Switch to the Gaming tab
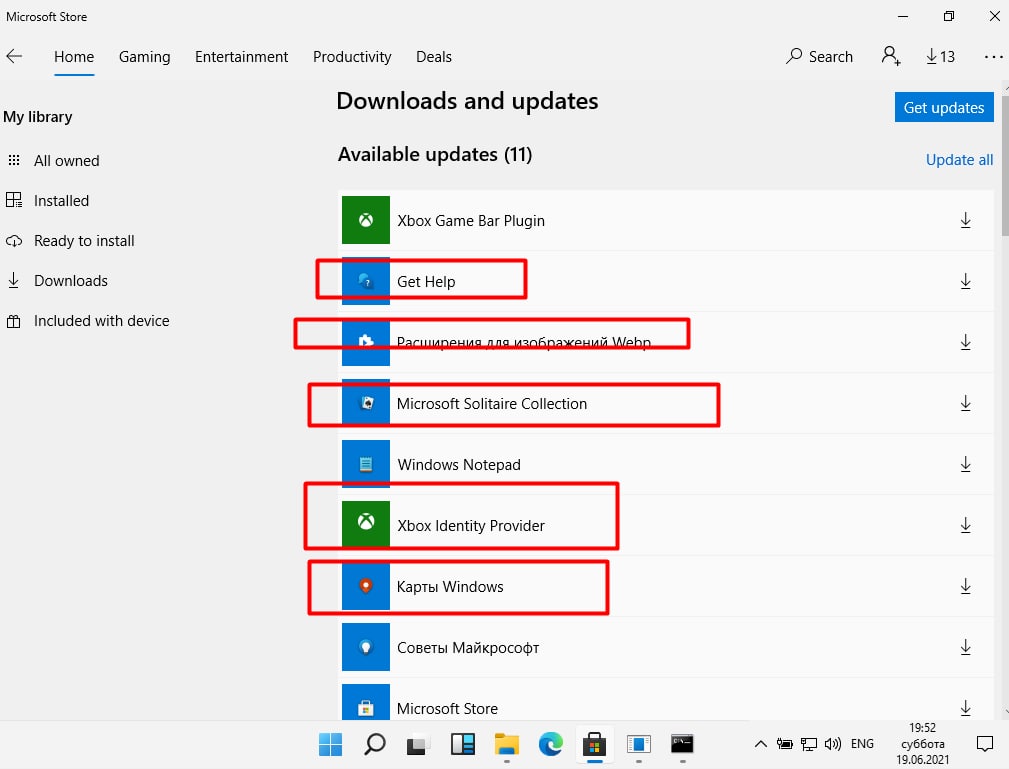This screenshot has width=1009, height=769. 145,57
